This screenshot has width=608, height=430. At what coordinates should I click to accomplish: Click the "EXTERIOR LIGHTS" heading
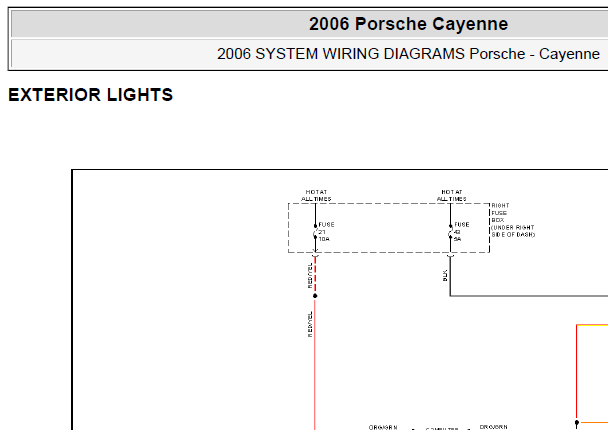[x=91, y=95]
